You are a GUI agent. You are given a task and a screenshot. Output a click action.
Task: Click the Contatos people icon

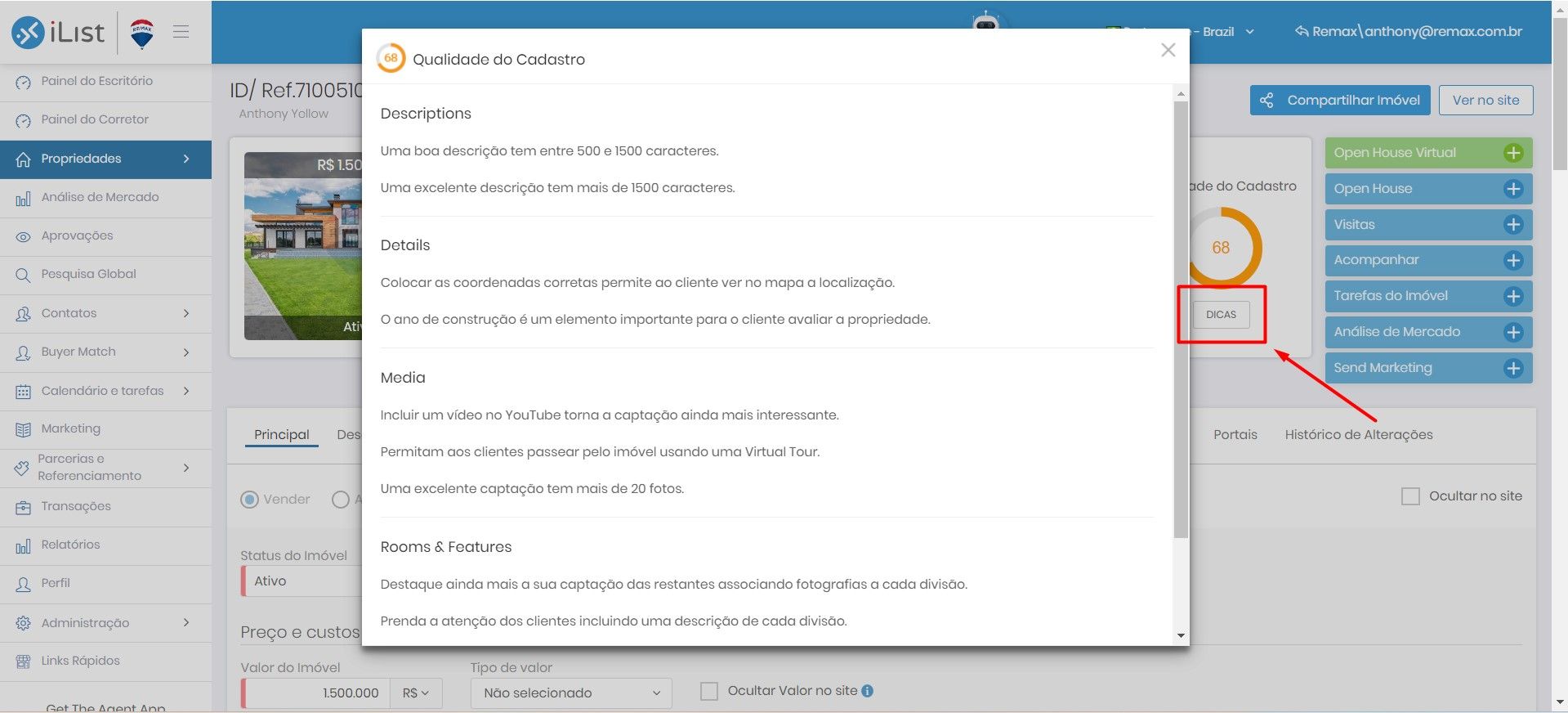[x=23, y=313]
